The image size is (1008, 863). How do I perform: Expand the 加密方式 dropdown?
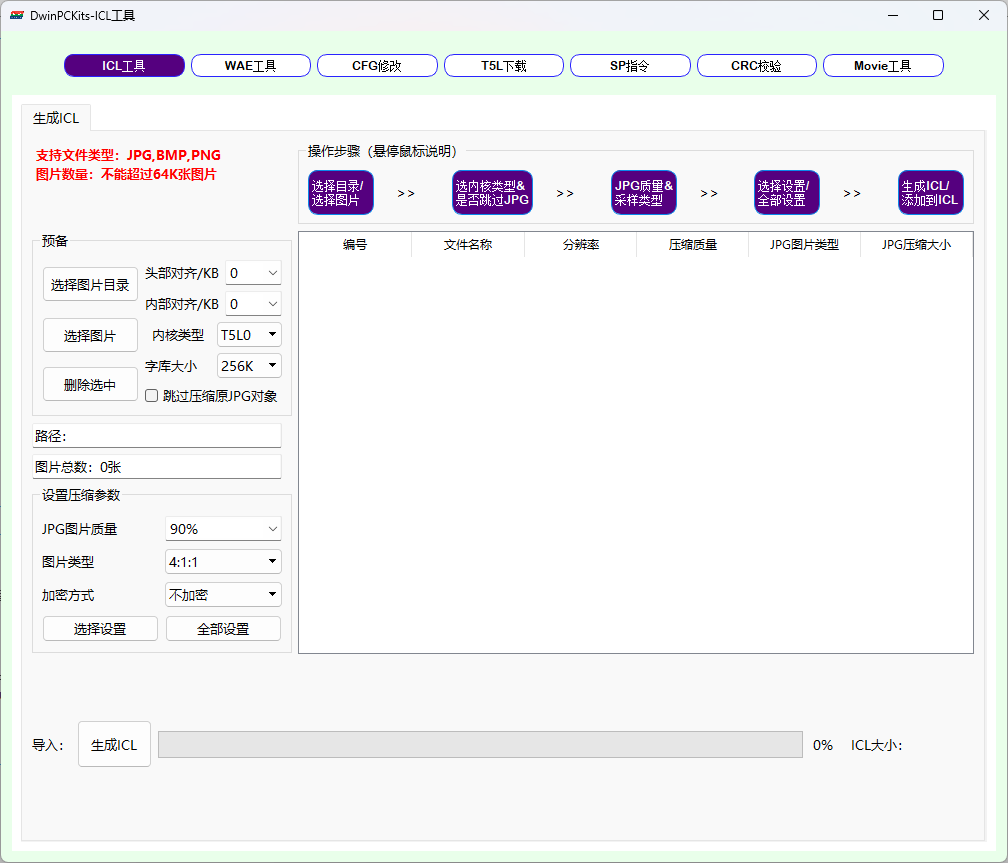pyautogui.click(x=223, y=595)
